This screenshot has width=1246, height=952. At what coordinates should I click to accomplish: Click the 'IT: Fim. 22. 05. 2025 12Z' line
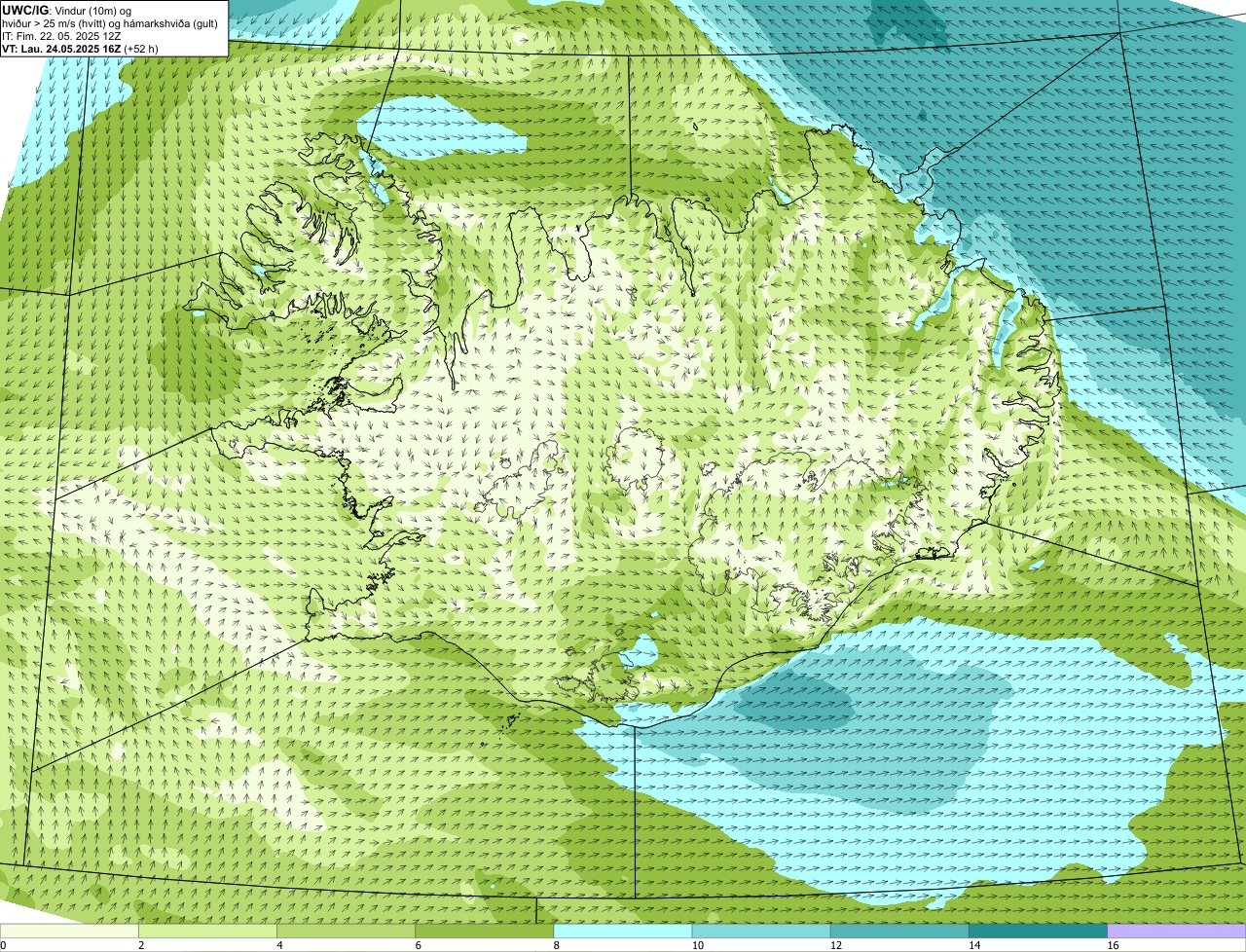click(x=61, y=36)
